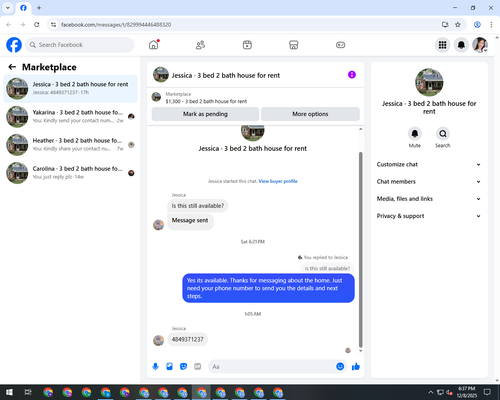Reload the page in browser toolbar
This screenshot has width=500, height=400.
[x=37, y=25]
